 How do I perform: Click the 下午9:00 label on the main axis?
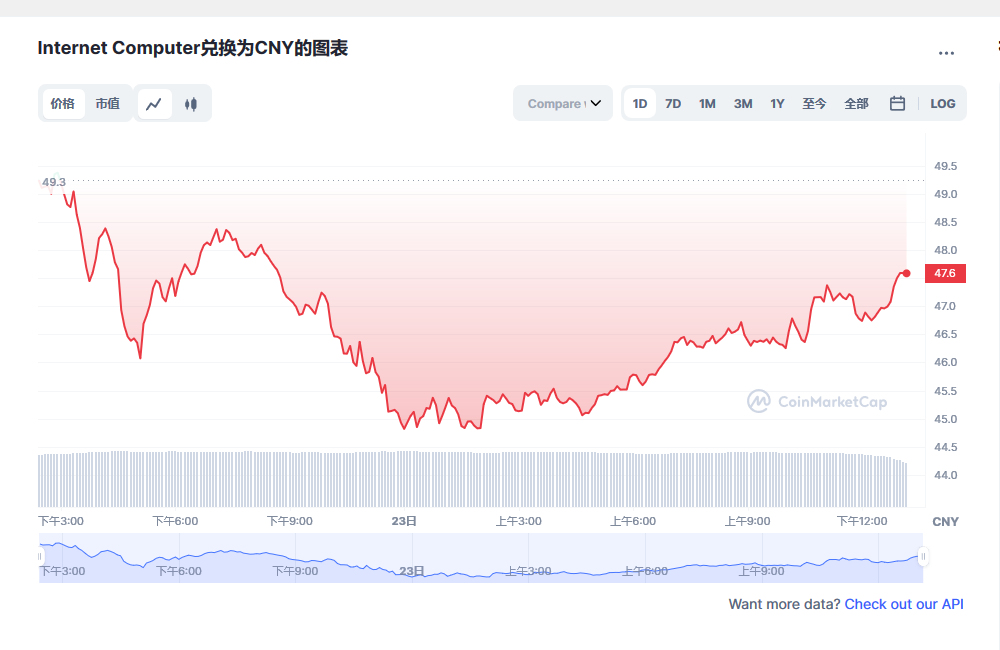[x=290, y=521]
